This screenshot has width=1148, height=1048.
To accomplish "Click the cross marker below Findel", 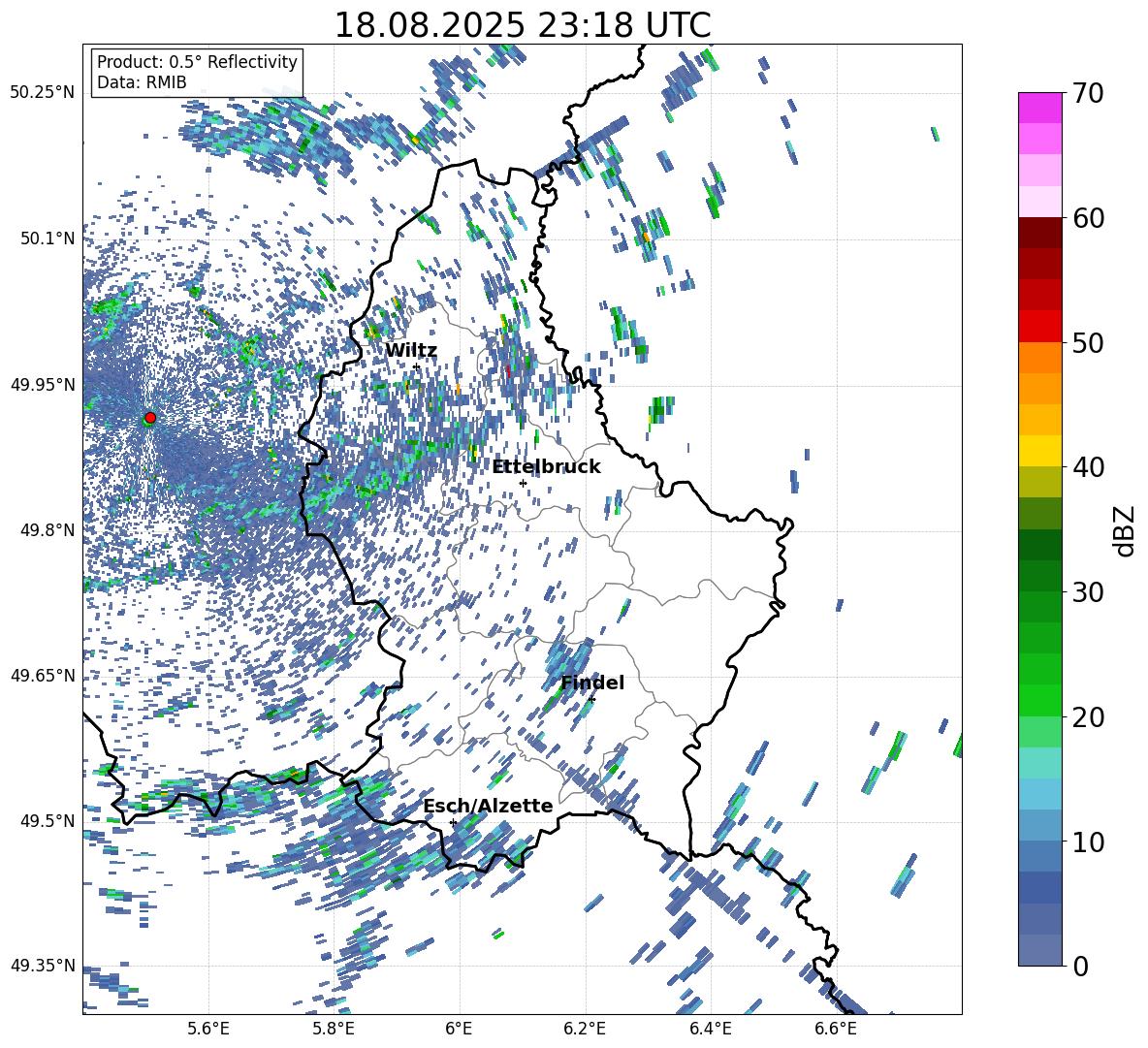I will coord(592,700).
